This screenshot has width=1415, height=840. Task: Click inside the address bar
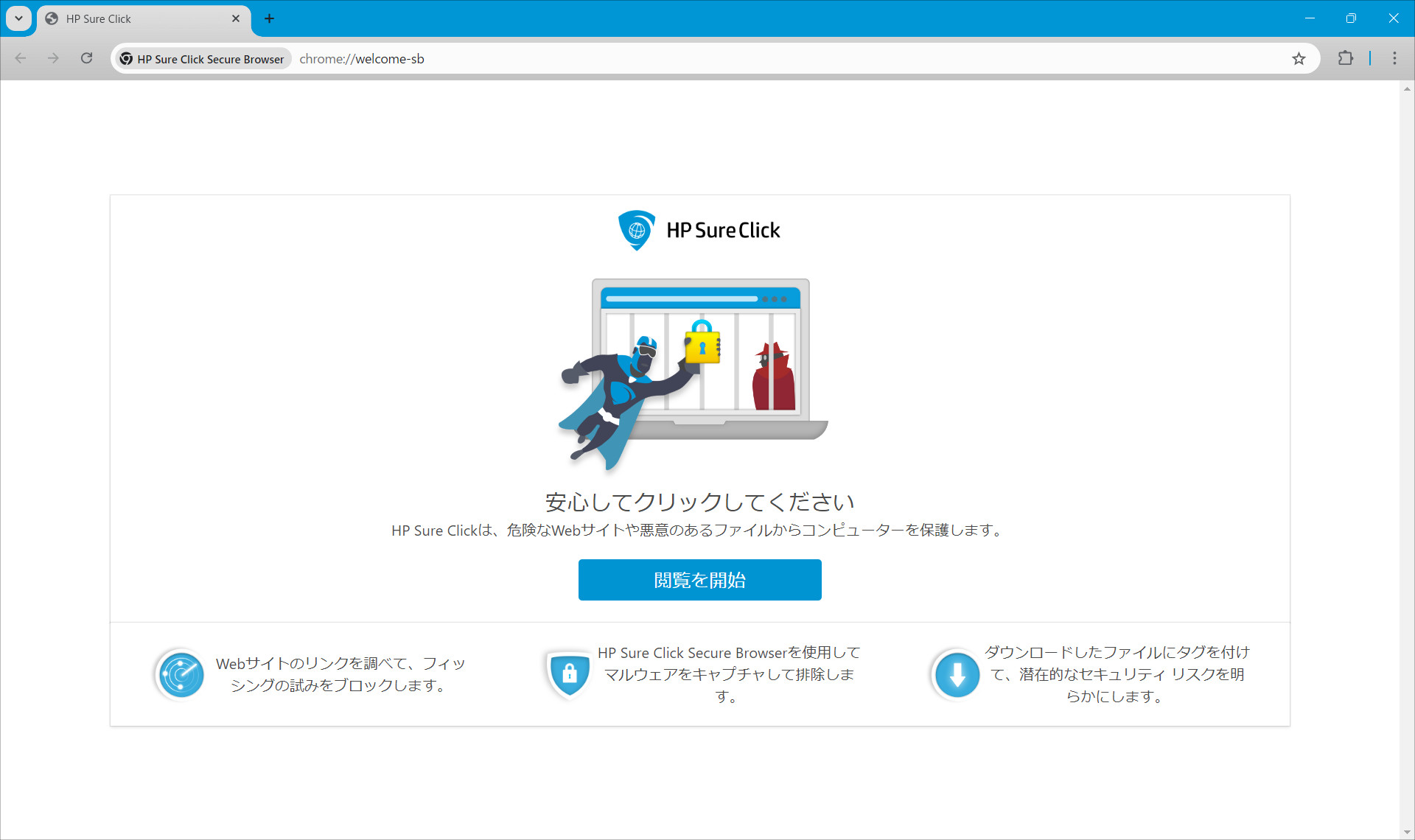[516, 58]
